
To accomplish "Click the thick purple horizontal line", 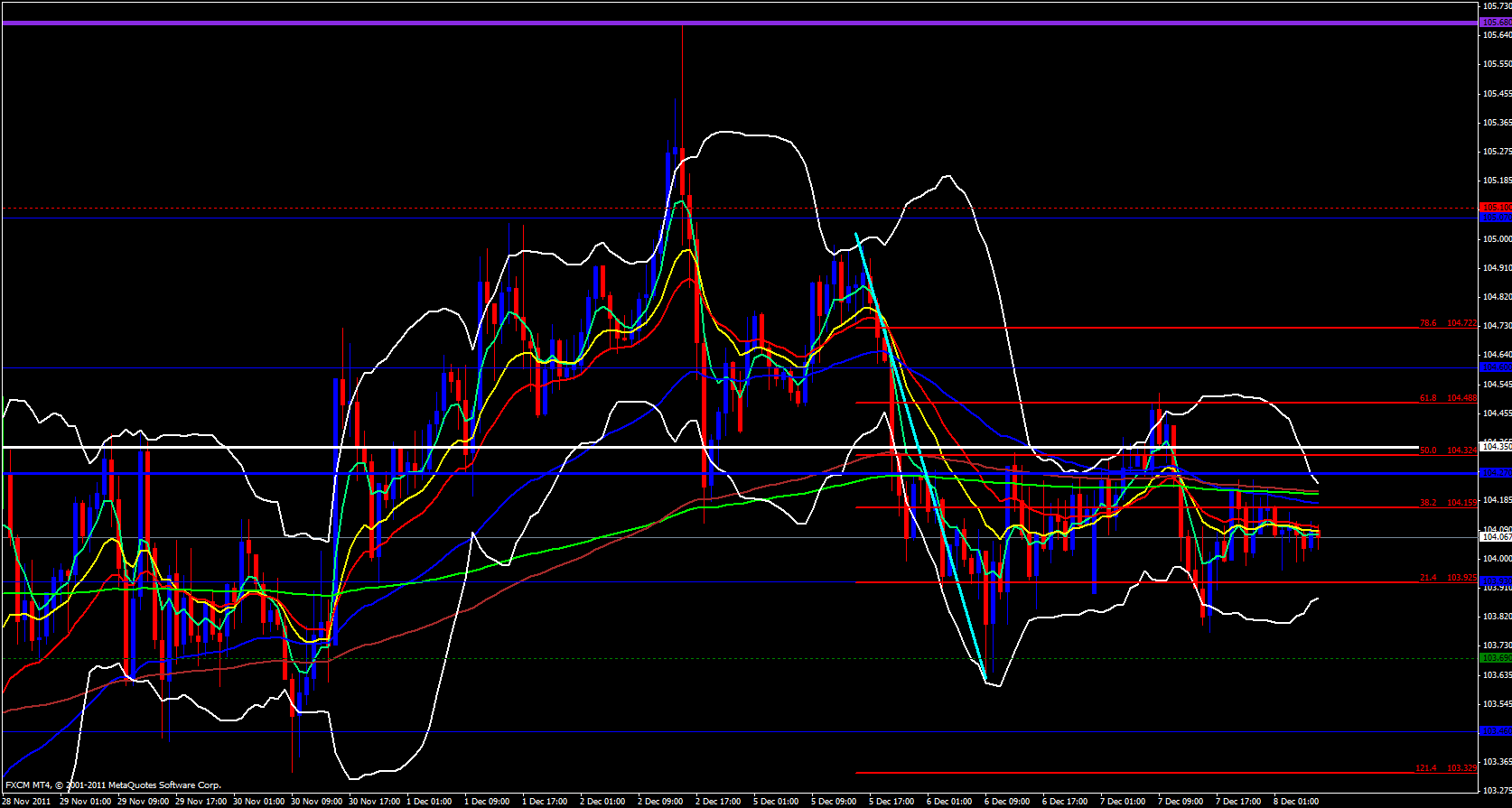I will pyautogui.click(x=723, y=23).
